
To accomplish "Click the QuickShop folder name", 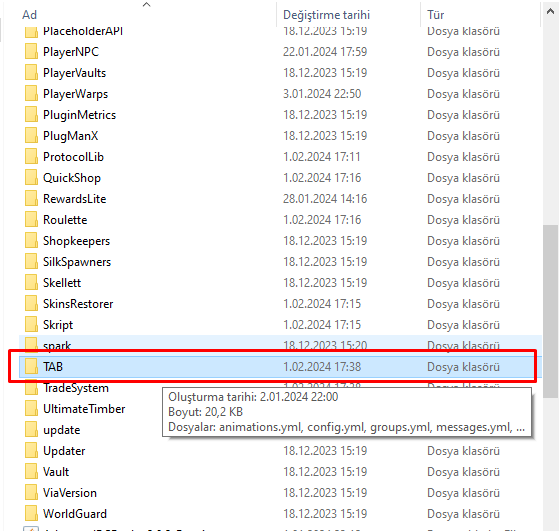I will tap(72, 178).
